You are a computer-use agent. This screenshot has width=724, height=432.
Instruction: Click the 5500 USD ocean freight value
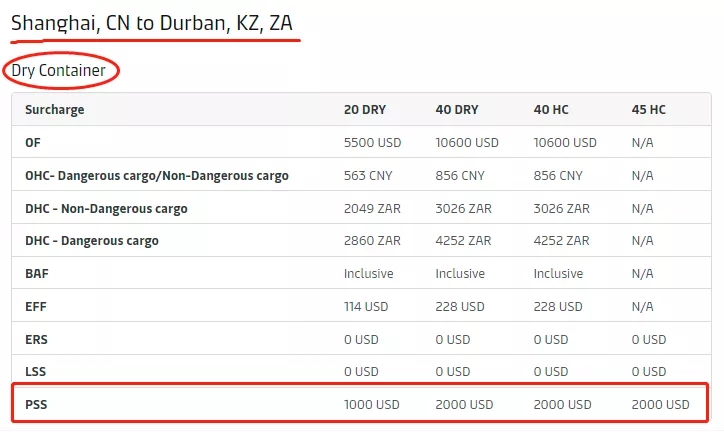[372, 143]
